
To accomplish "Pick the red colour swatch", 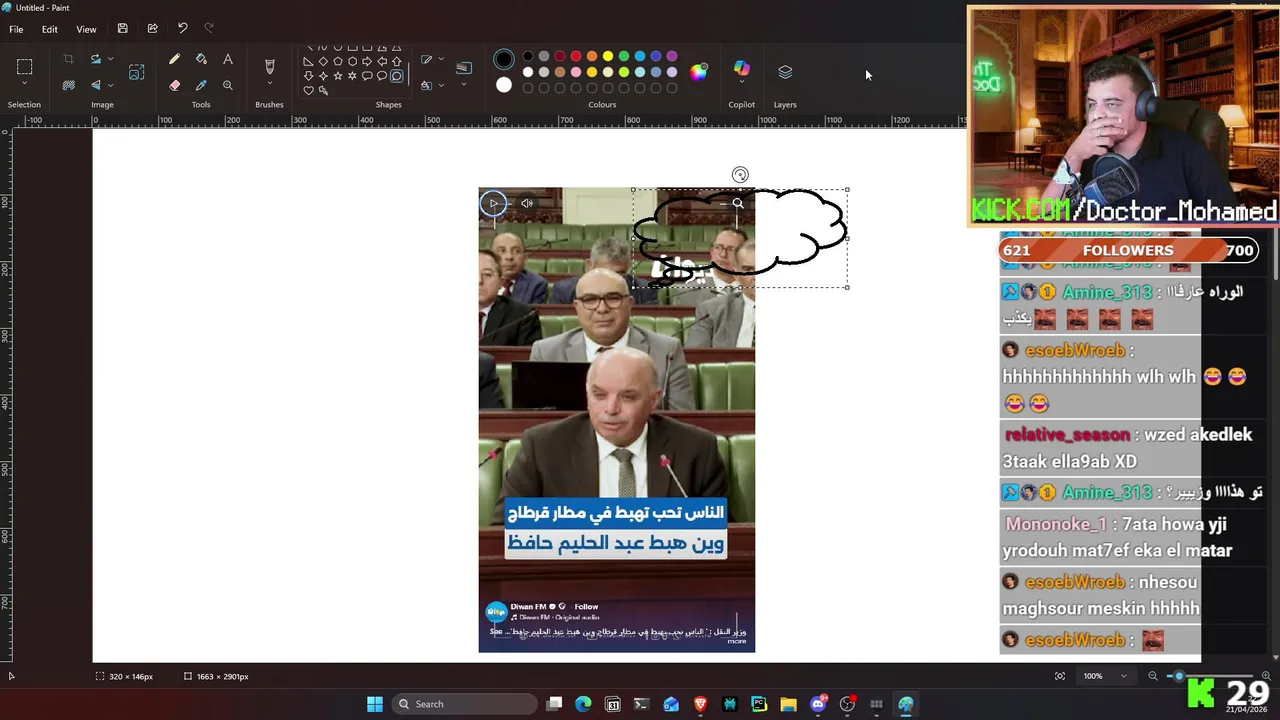I will (576, 56).
